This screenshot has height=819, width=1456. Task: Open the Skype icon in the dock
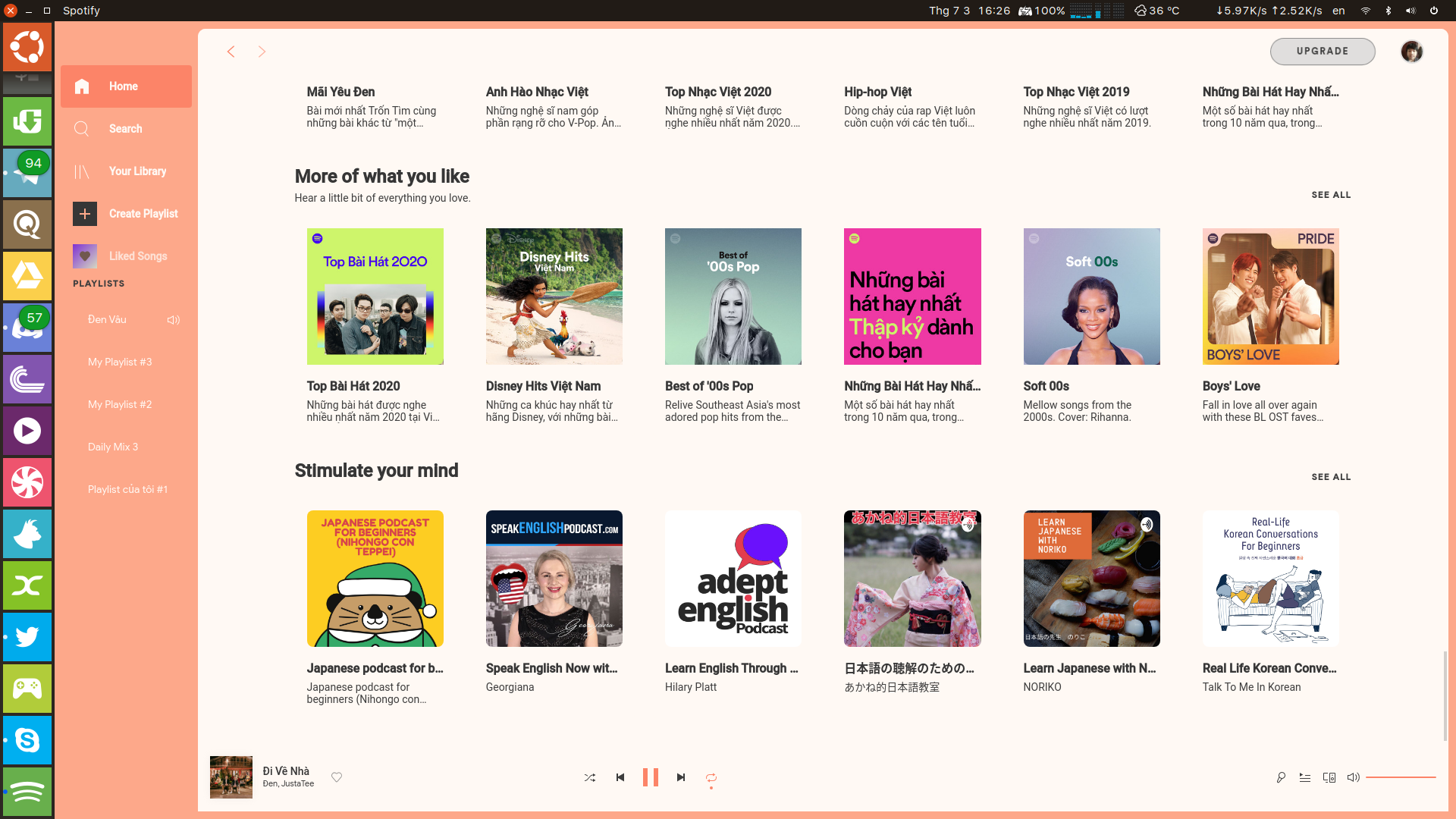(27, 740)
